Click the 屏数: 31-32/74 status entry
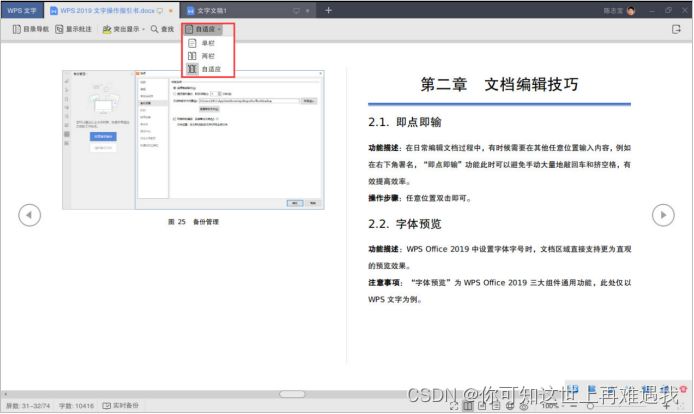Image resolution: width=694 pixels, height=414 pixels. [28, 406]
